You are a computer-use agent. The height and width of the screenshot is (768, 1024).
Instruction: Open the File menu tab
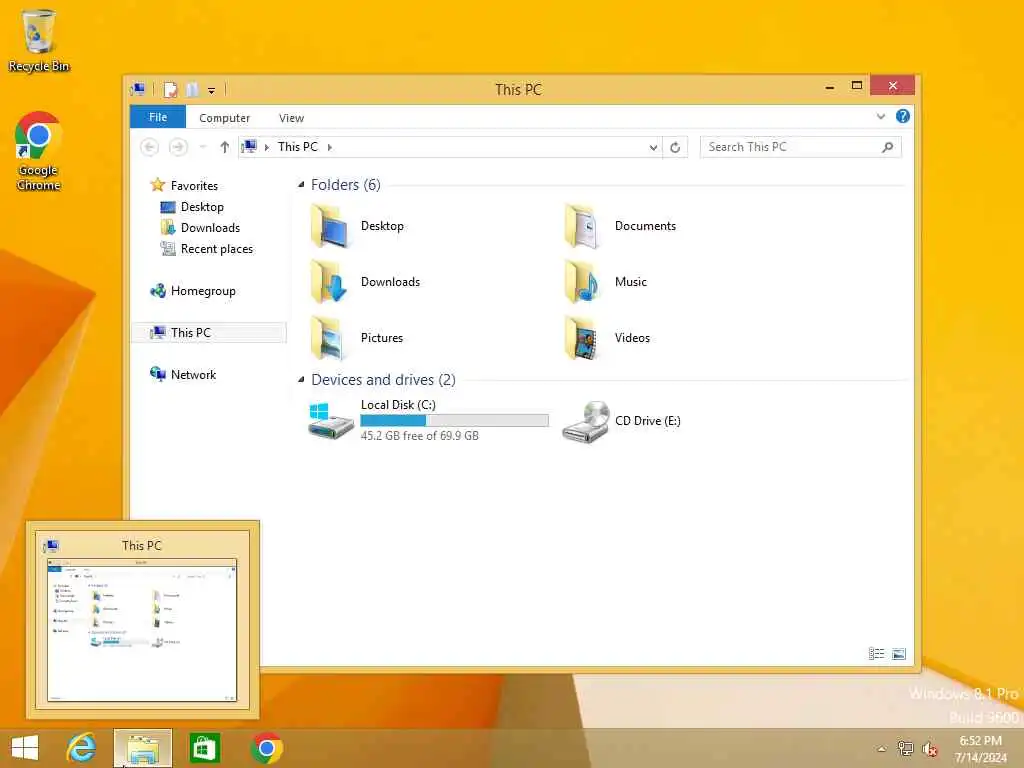[x=158, y=117]
